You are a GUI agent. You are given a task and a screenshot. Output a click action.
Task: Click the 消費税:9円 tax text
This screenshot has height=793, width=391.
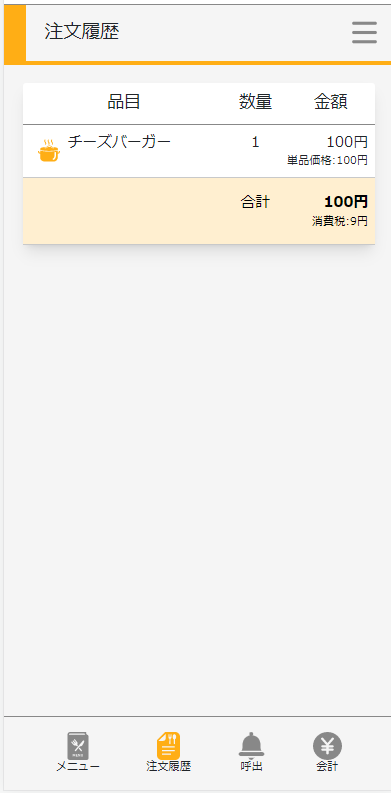pos(340,222)
